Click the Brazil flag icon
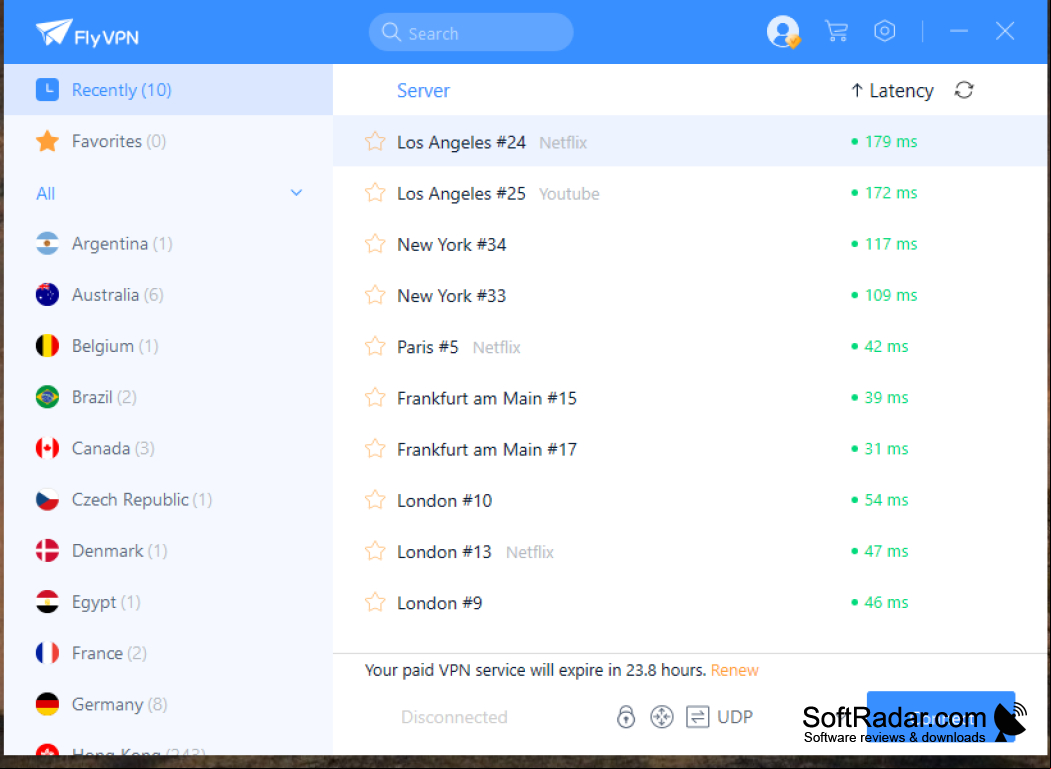 (x=48, y=397)
